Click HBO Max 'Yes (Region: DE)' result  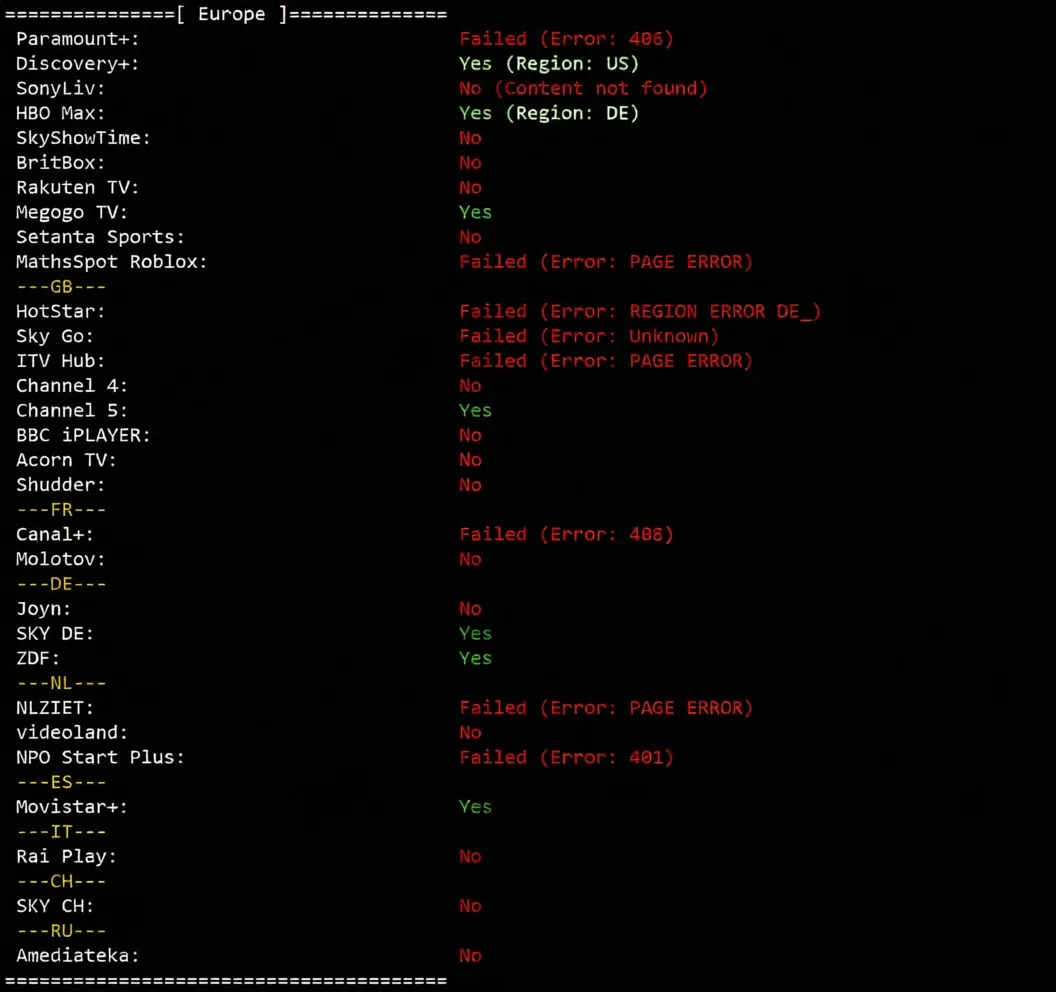coord(549,113)
